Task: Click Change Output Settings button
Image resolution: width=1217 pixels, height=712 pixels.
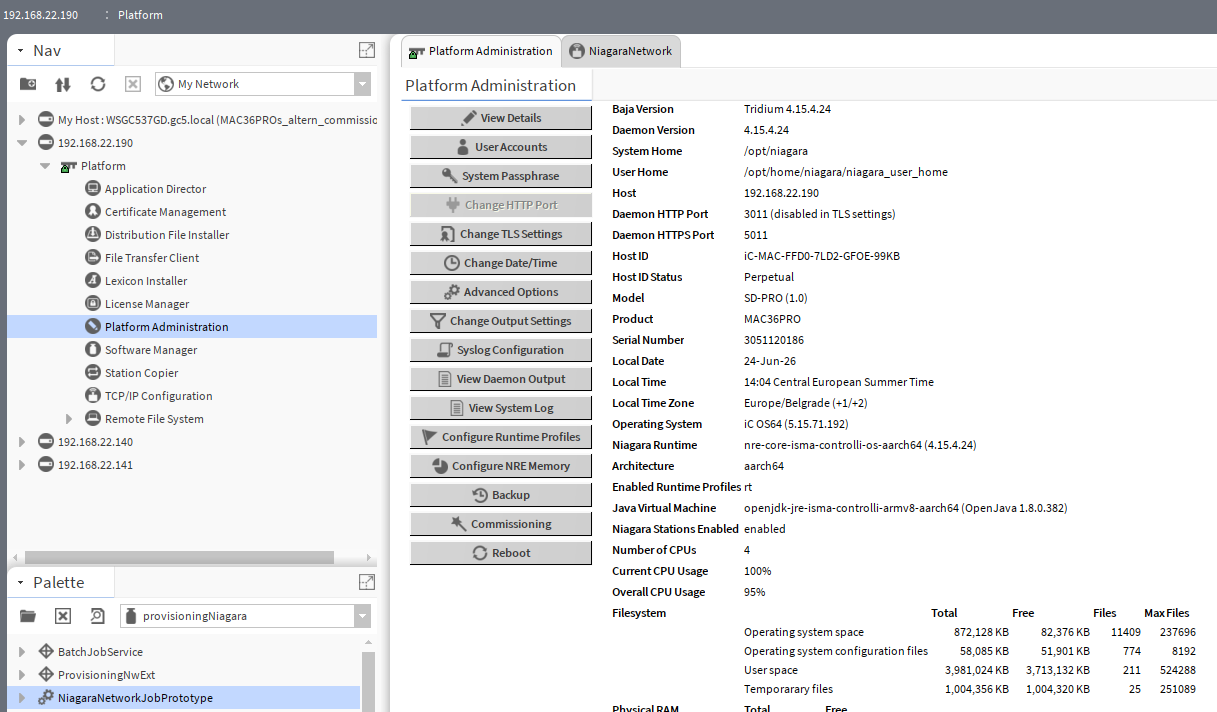Action: coord(501,321)
